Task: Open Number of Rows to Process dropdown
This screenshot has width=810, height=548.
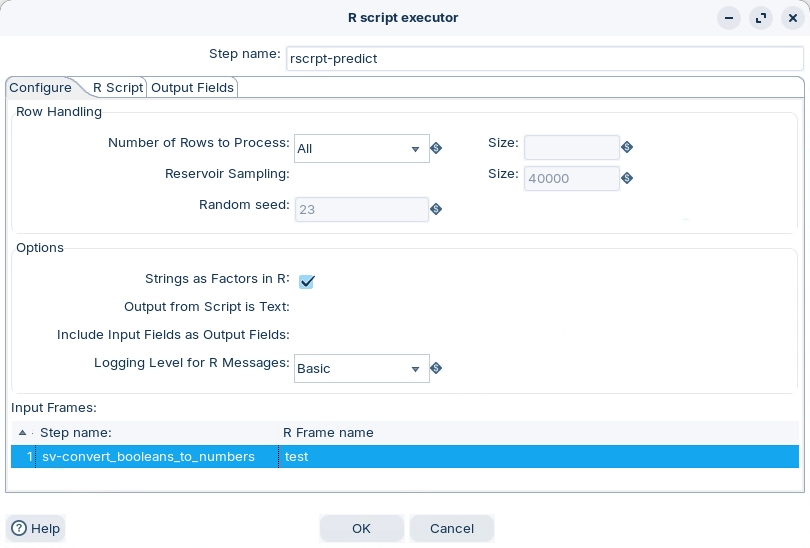Action: (x=362, y=149)
